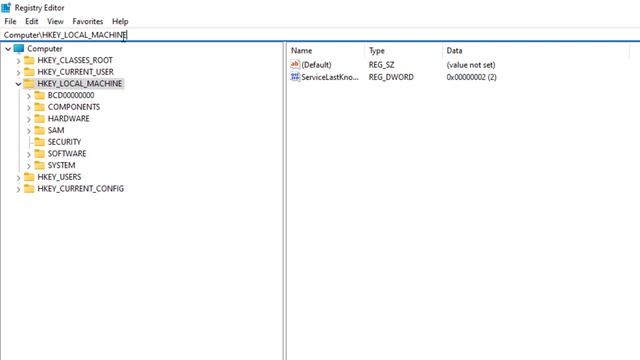Image resolution: width=640 pixels, height=360 pixels.
Task: Click the REG_SZ type cell
Action: (381, 64)
